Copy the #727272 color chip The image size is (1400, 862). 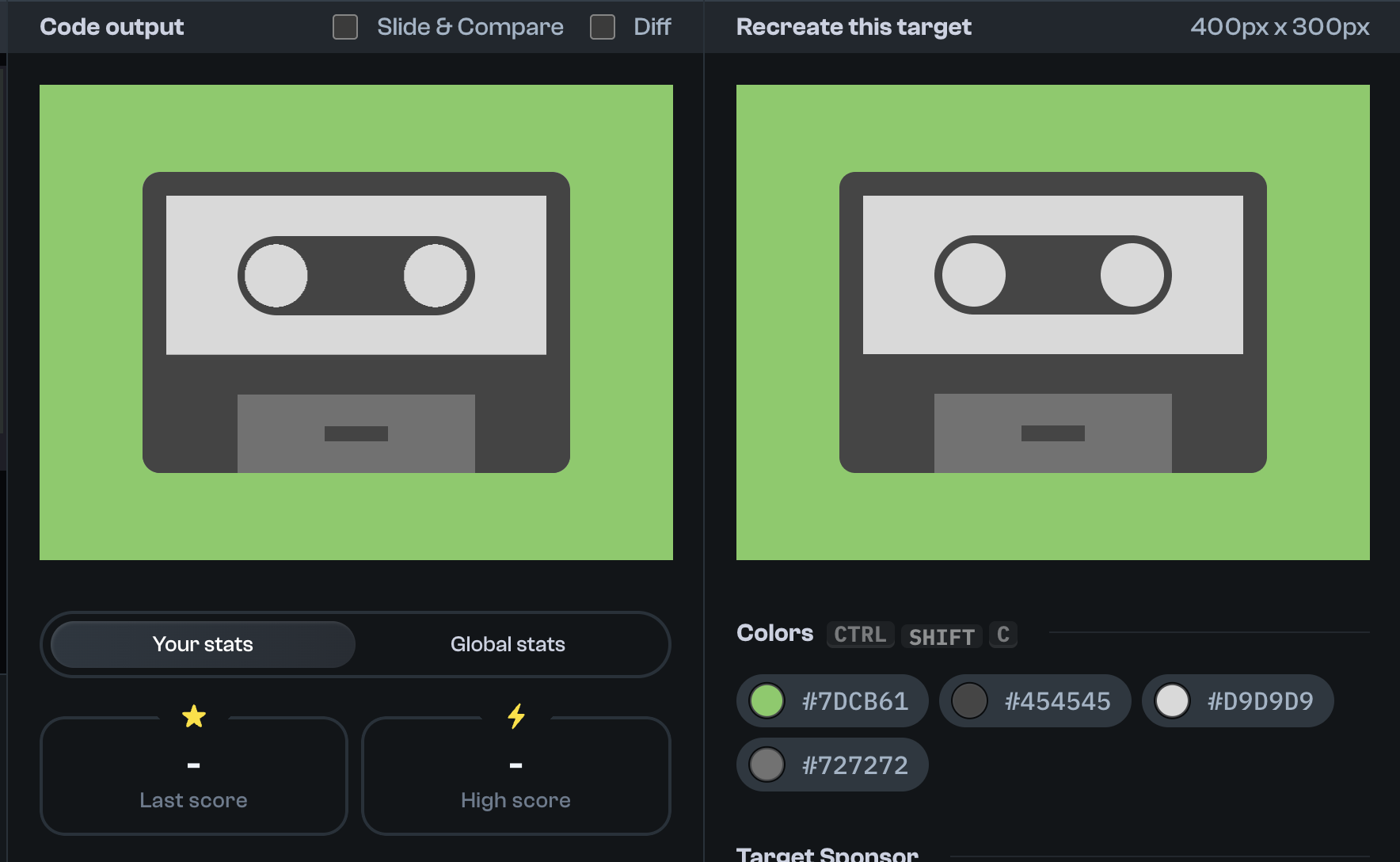[x=832, y=765]
